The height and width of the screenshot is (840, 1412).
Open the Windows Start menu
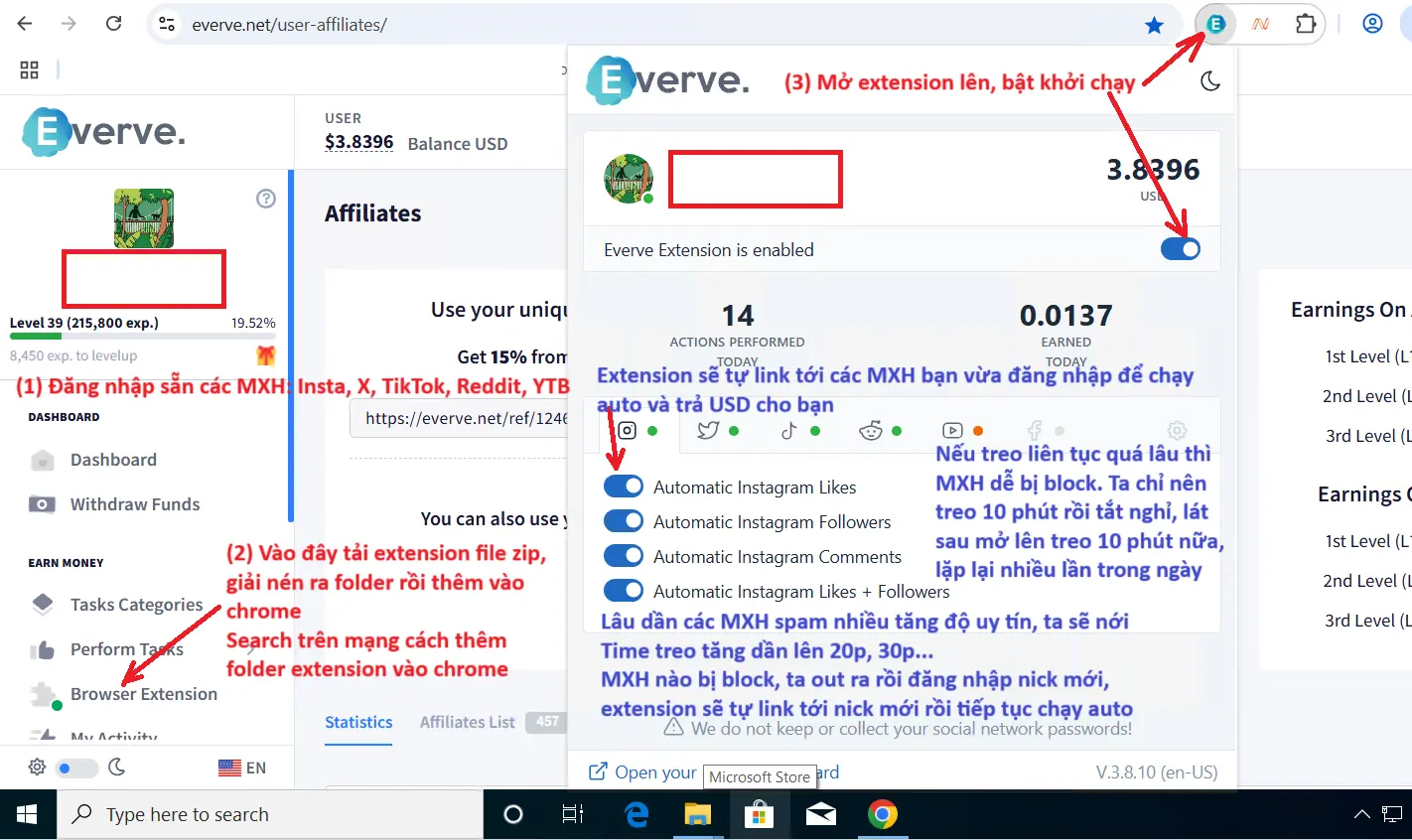(x=27, y=815)
